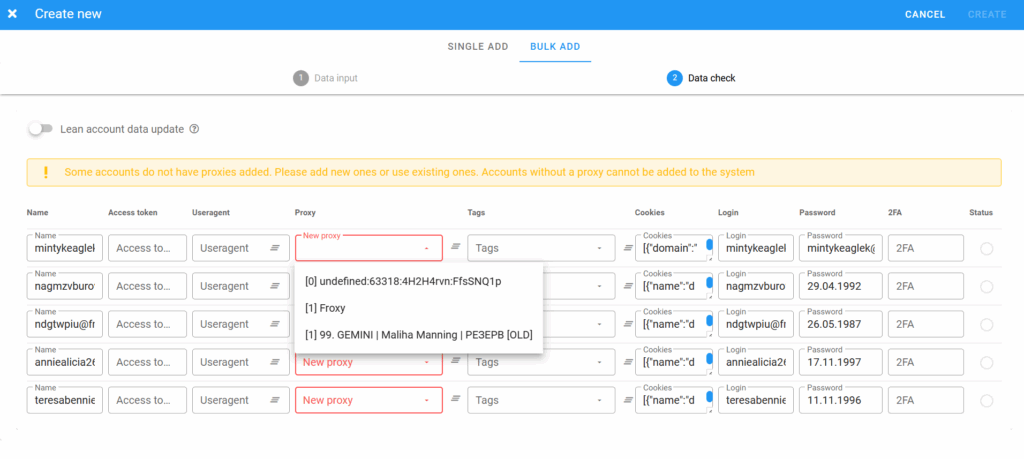Screen dimensions: 1024x459
Task: Click CANCEL in the header
Action: (x=925, y=14)
